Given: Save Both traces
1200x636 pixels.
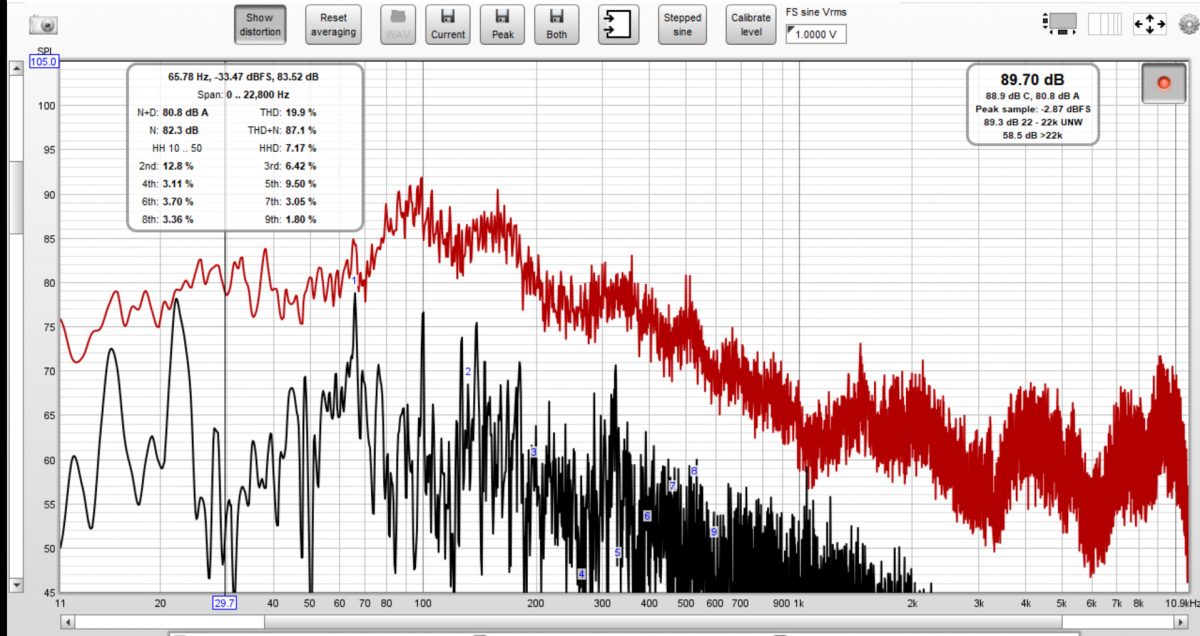Looking at the screenshot, I should (x=556, y=25).
